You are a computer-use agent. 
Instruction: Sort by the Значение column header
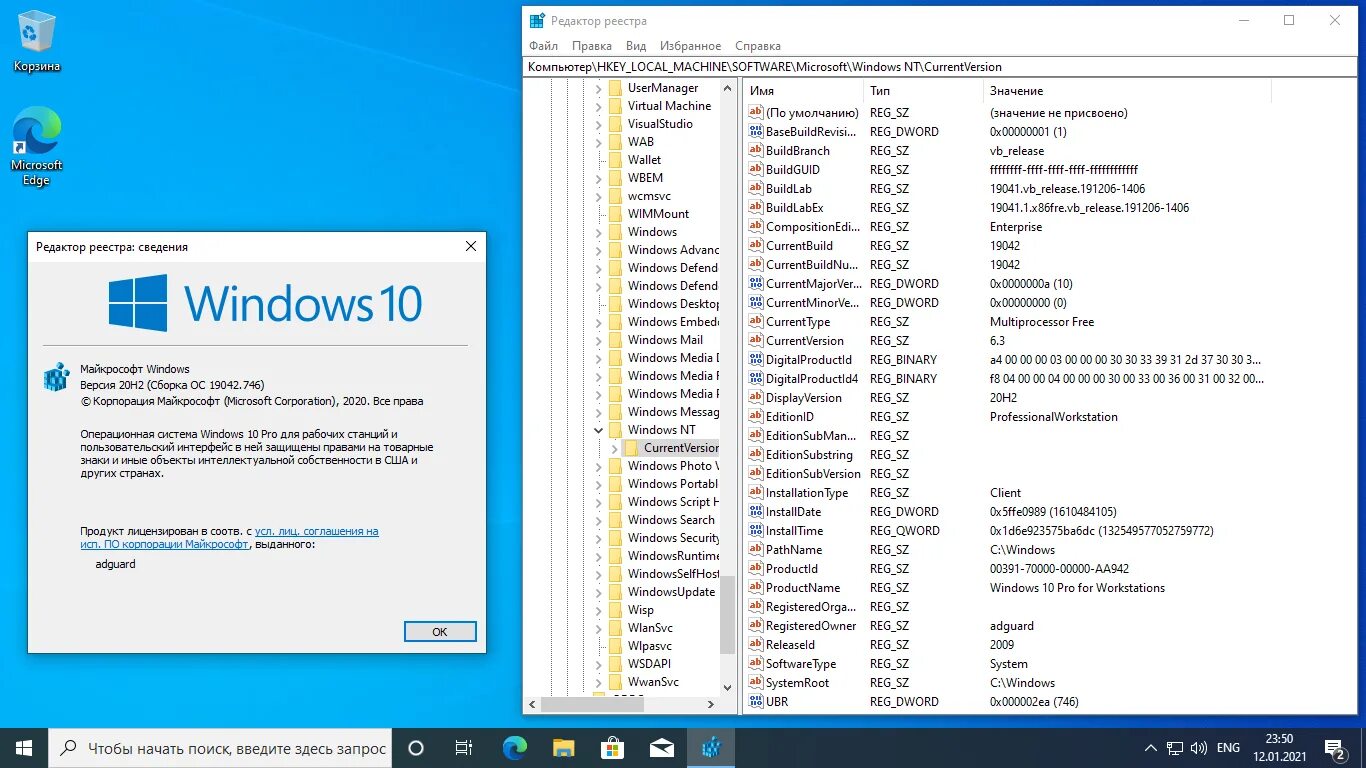[1127, 91]
